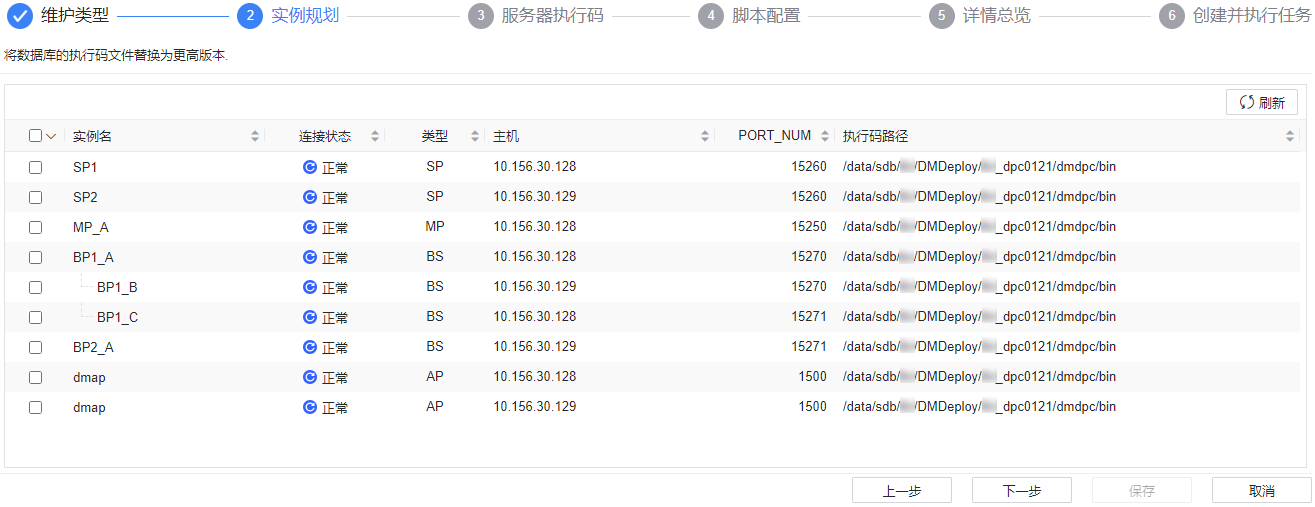
Task: Click step 4 circle for 脚本配置
Action: (x=711, y=16)
